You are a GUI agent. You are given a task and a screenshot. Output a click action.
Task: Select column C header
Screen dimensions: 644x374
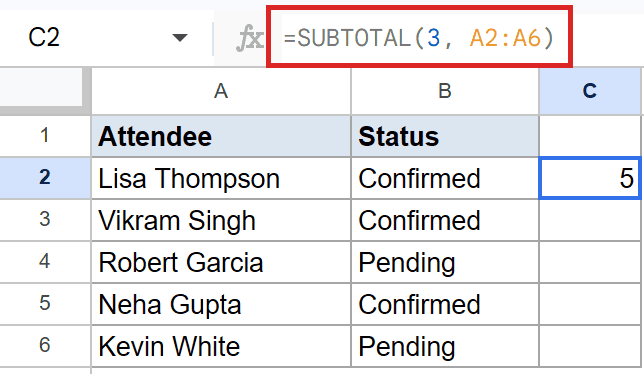click(x=590, y=91)
